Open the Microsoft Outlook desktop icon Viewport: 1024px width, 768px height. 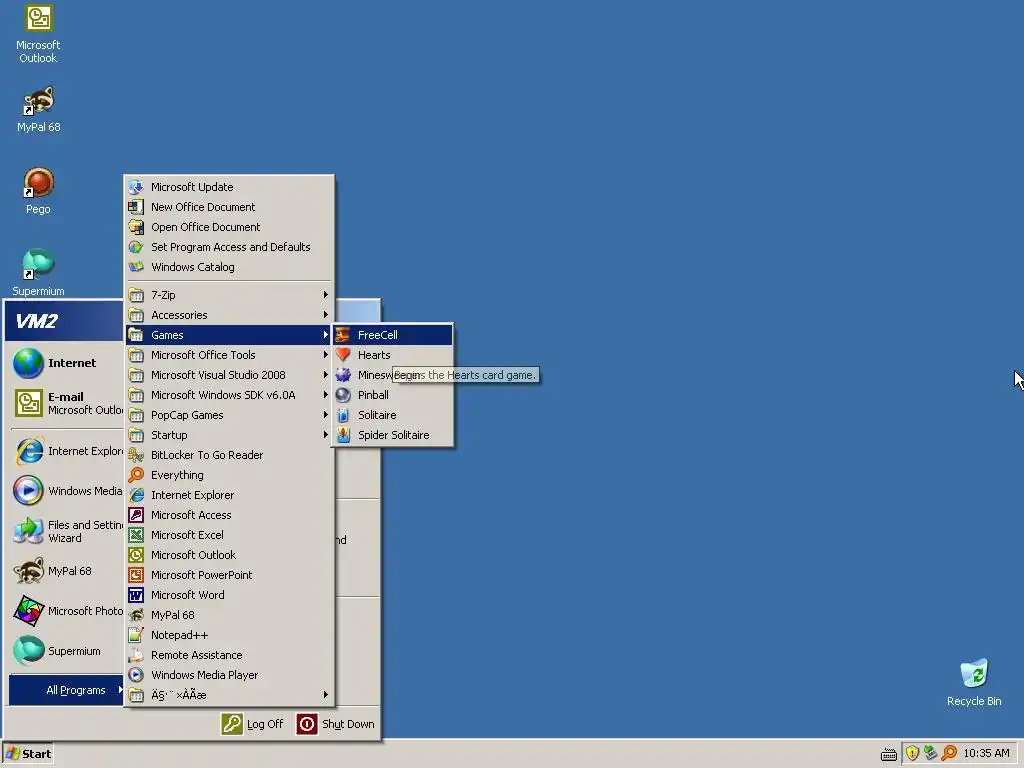click(x=38, y=34)
